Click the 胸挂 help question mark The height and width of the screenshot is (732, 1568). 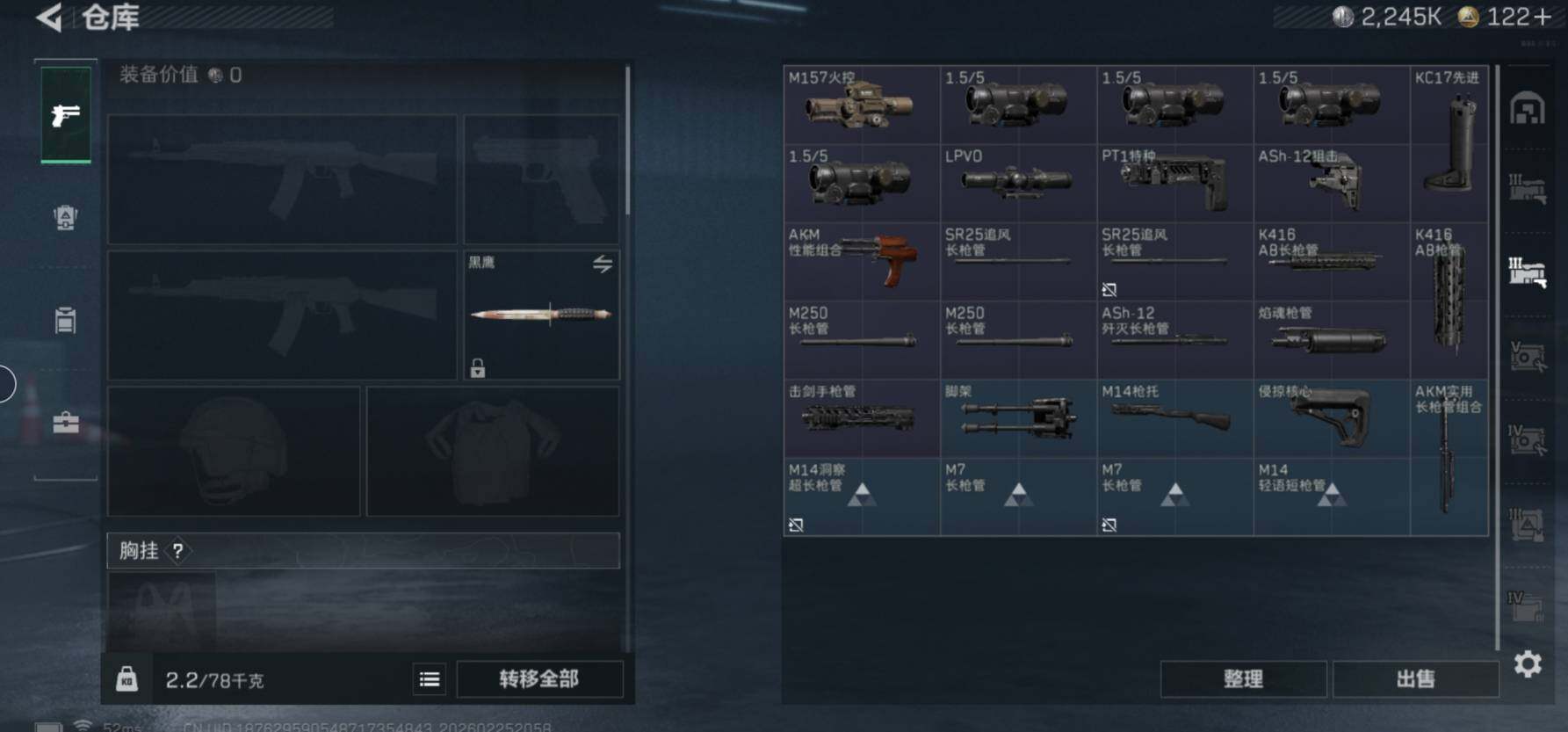tap(178, 551)
